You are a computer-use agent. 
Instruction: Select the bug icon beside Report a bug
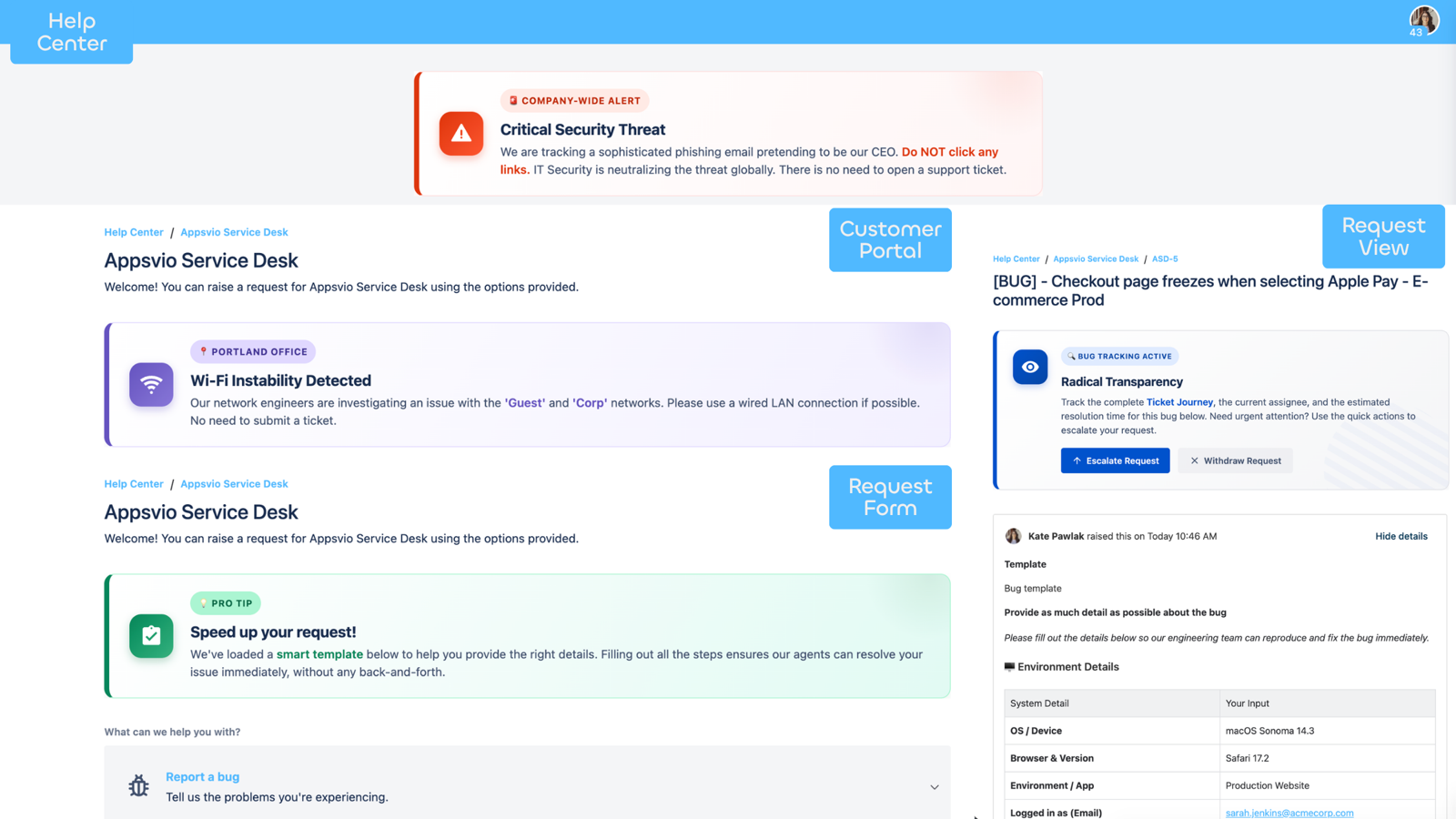(x=138, y=784)
